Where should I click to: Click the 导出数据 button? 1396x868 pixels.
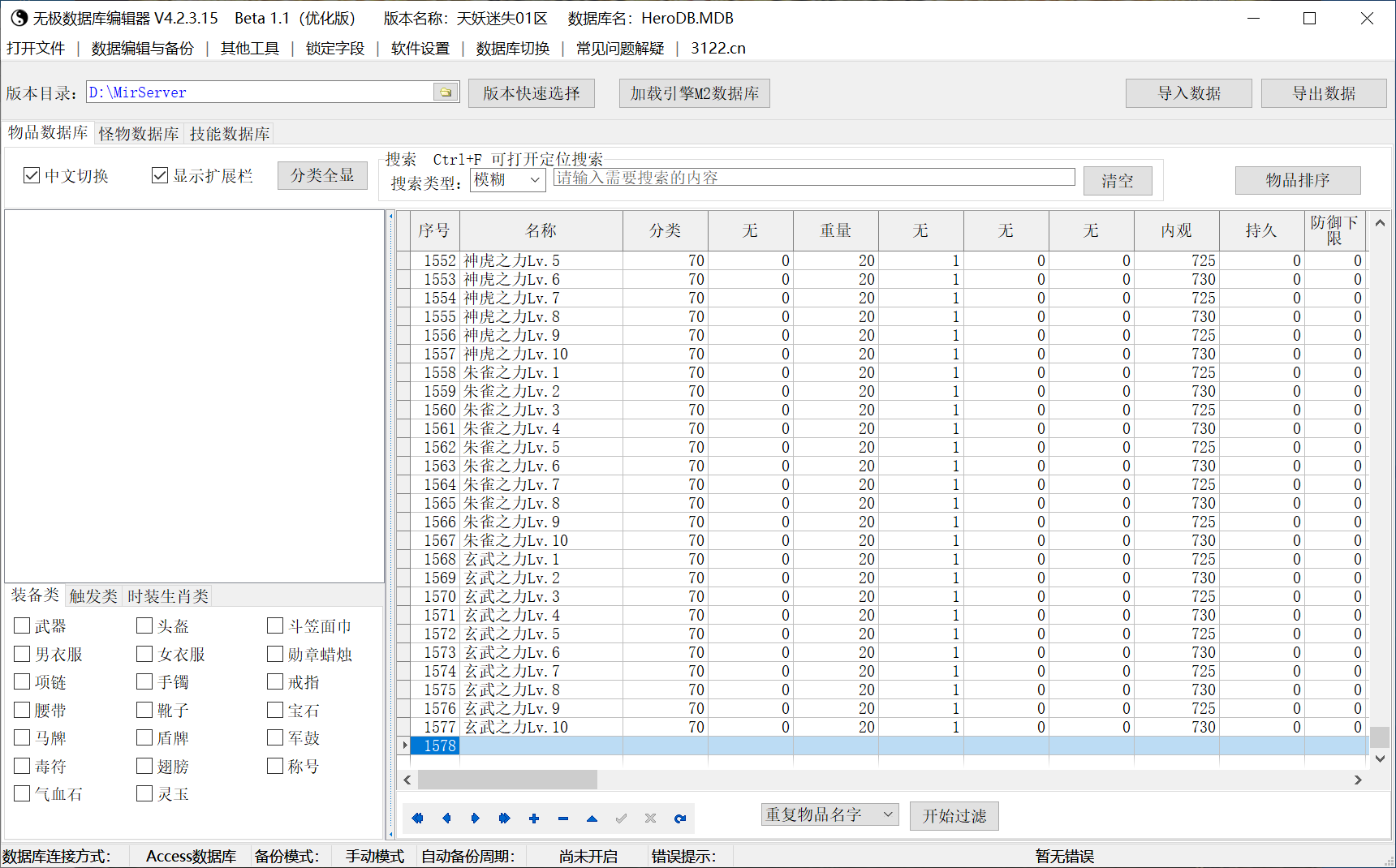(1325, 93)
